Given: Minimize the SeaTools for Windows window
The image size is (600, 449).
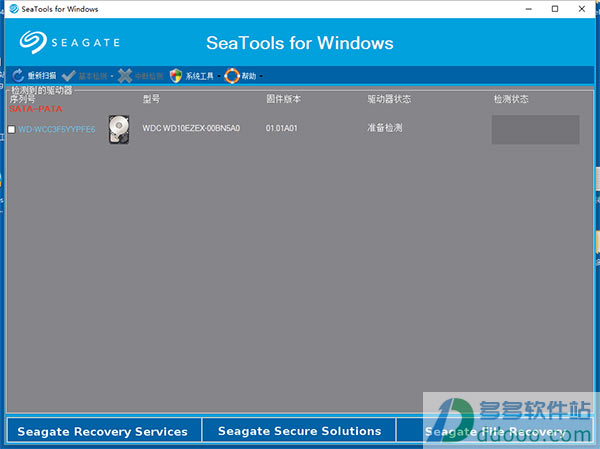Looking at the screenshot, I should pos(529,9).
